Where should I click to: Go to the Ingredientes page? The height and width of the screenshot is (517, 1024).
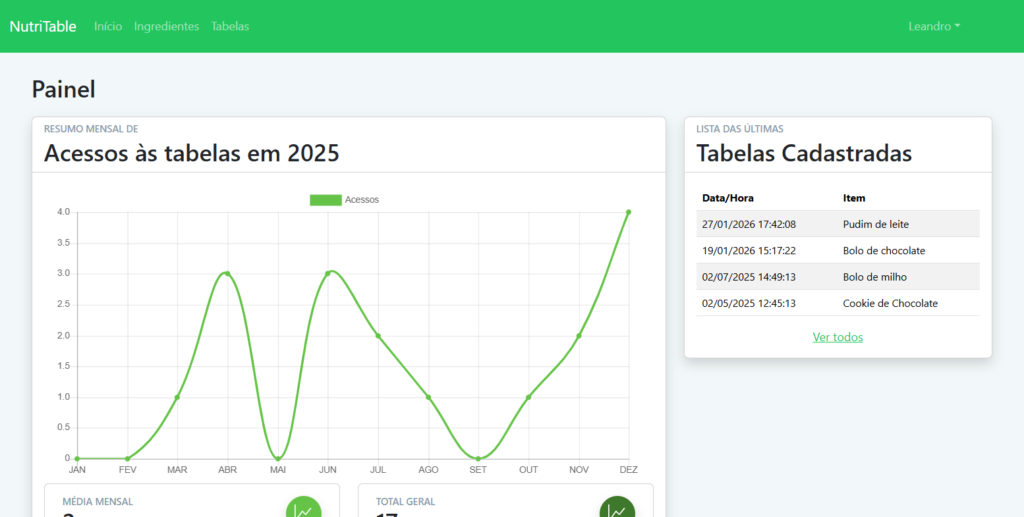click(x=166, y=26)
